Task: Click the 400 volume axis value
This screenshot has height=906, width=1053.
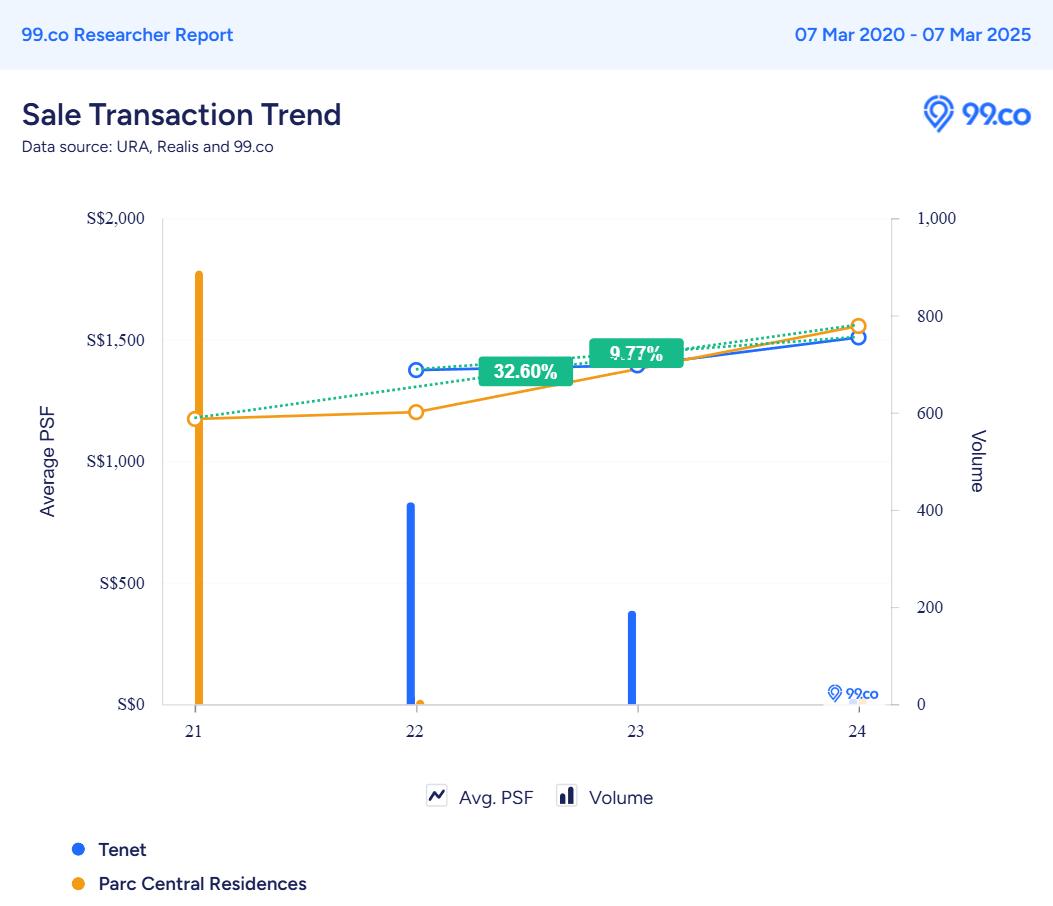Action: coord(929,510)
